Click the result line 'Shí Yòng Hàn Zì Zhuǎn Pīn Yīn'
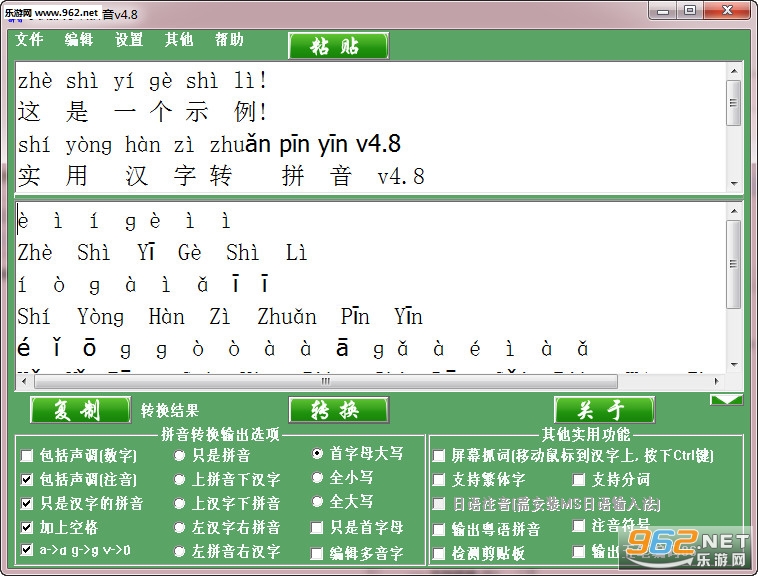 click(220, 317)
